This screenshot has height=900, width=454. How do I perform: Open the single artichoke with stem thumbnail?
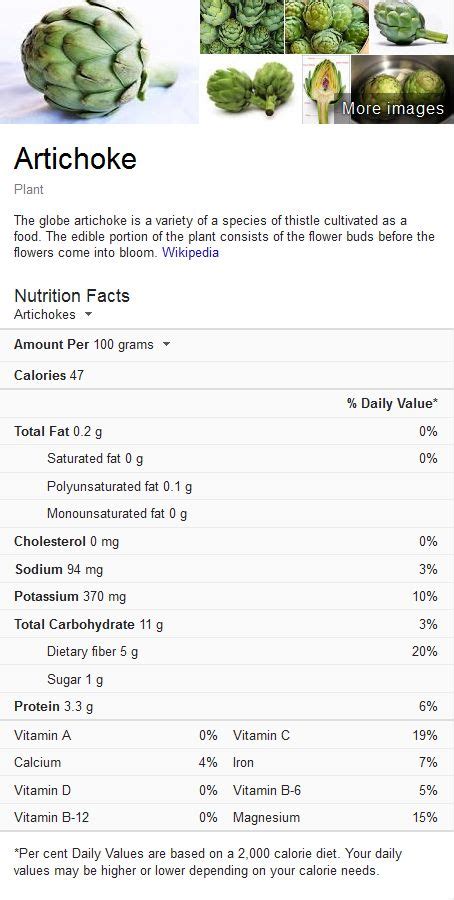(411, 27)
